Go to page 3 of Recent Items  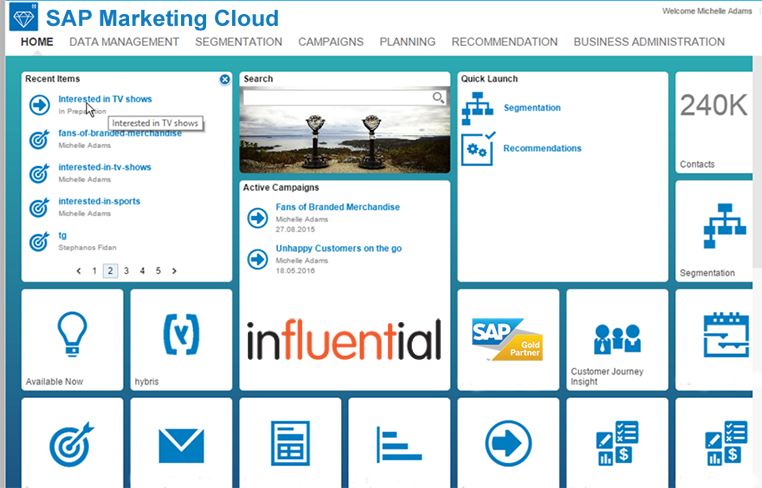pos(126,271)
